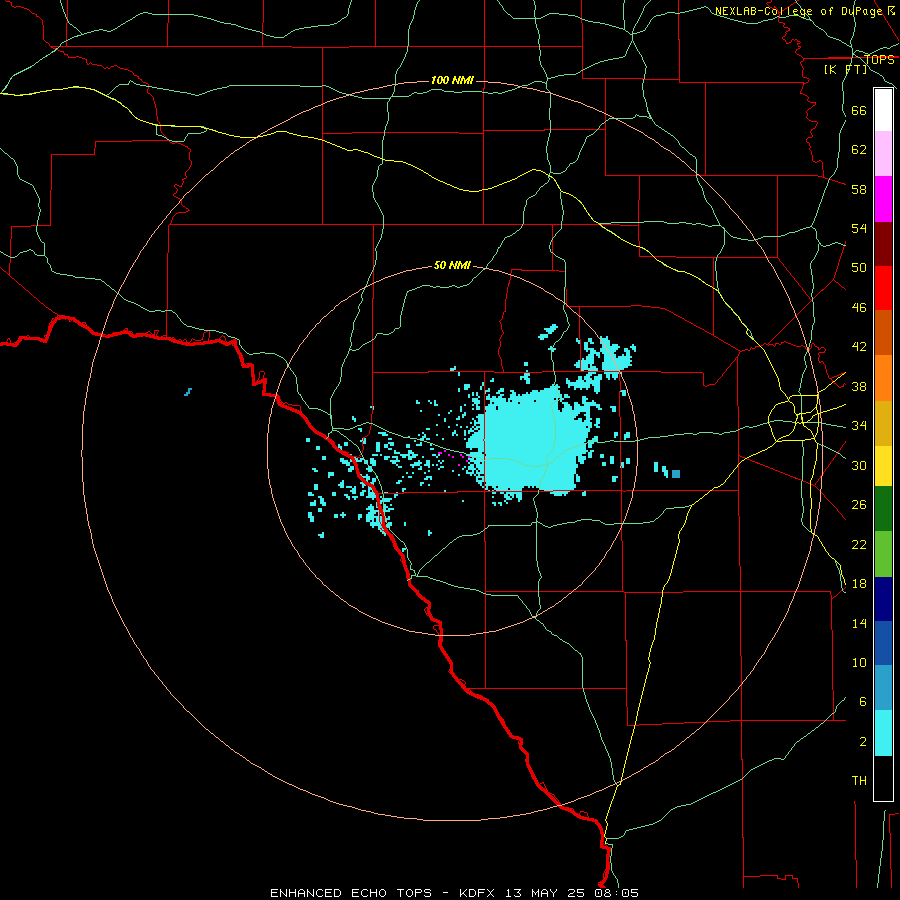The width and height of the screenshot is (900, 900).
Task: Click the small blue echo square east of center
Action: click(x=676, y=474)
